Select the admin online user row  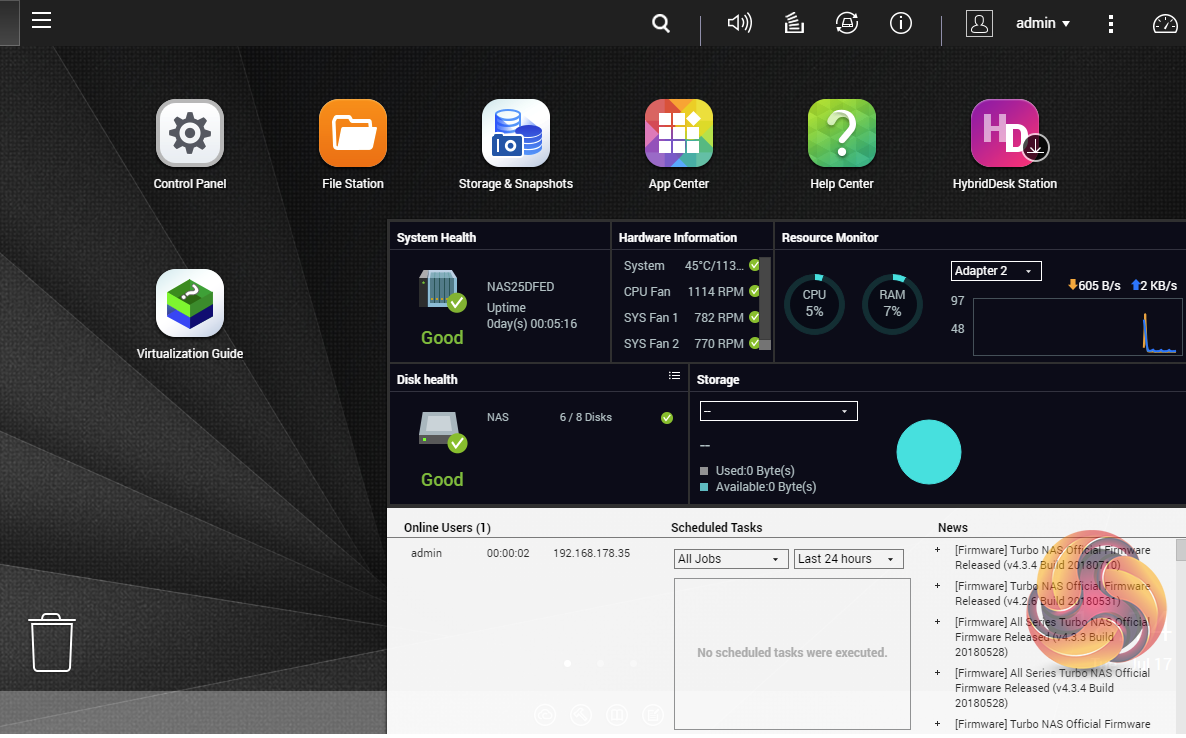[x=520, y=554]
